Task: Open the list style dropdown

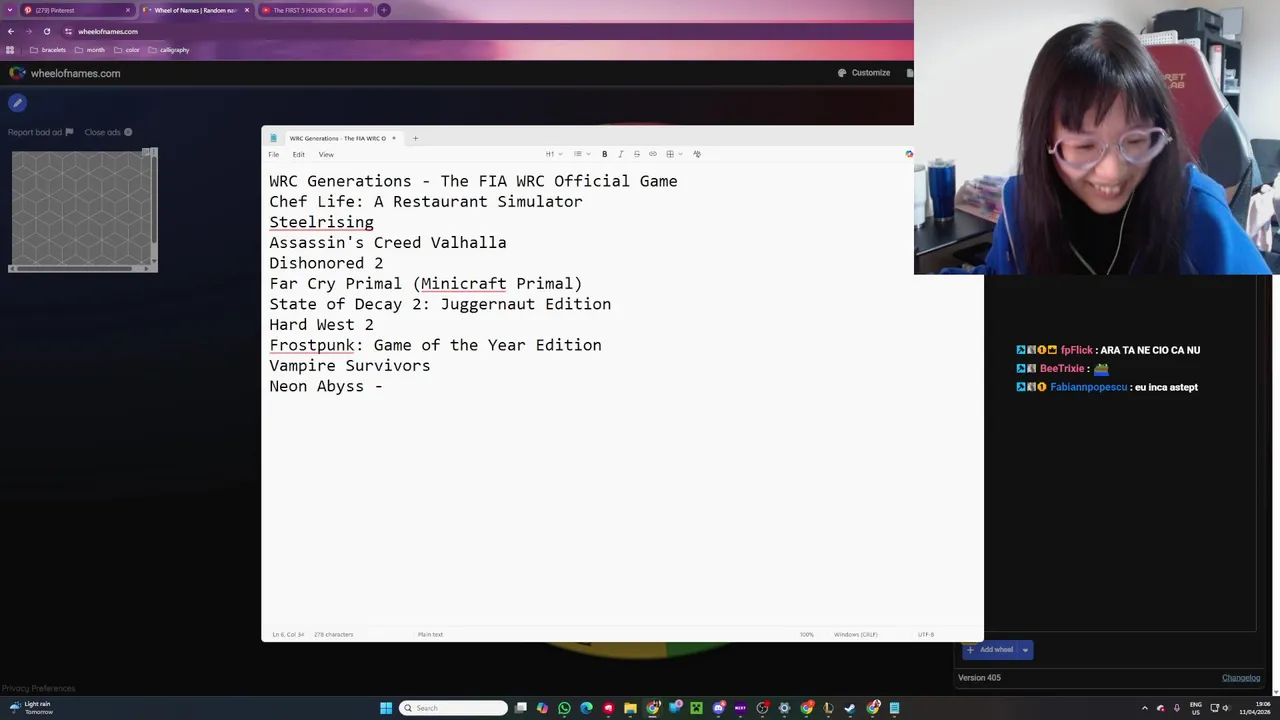Action: click(x=581, y=154)
